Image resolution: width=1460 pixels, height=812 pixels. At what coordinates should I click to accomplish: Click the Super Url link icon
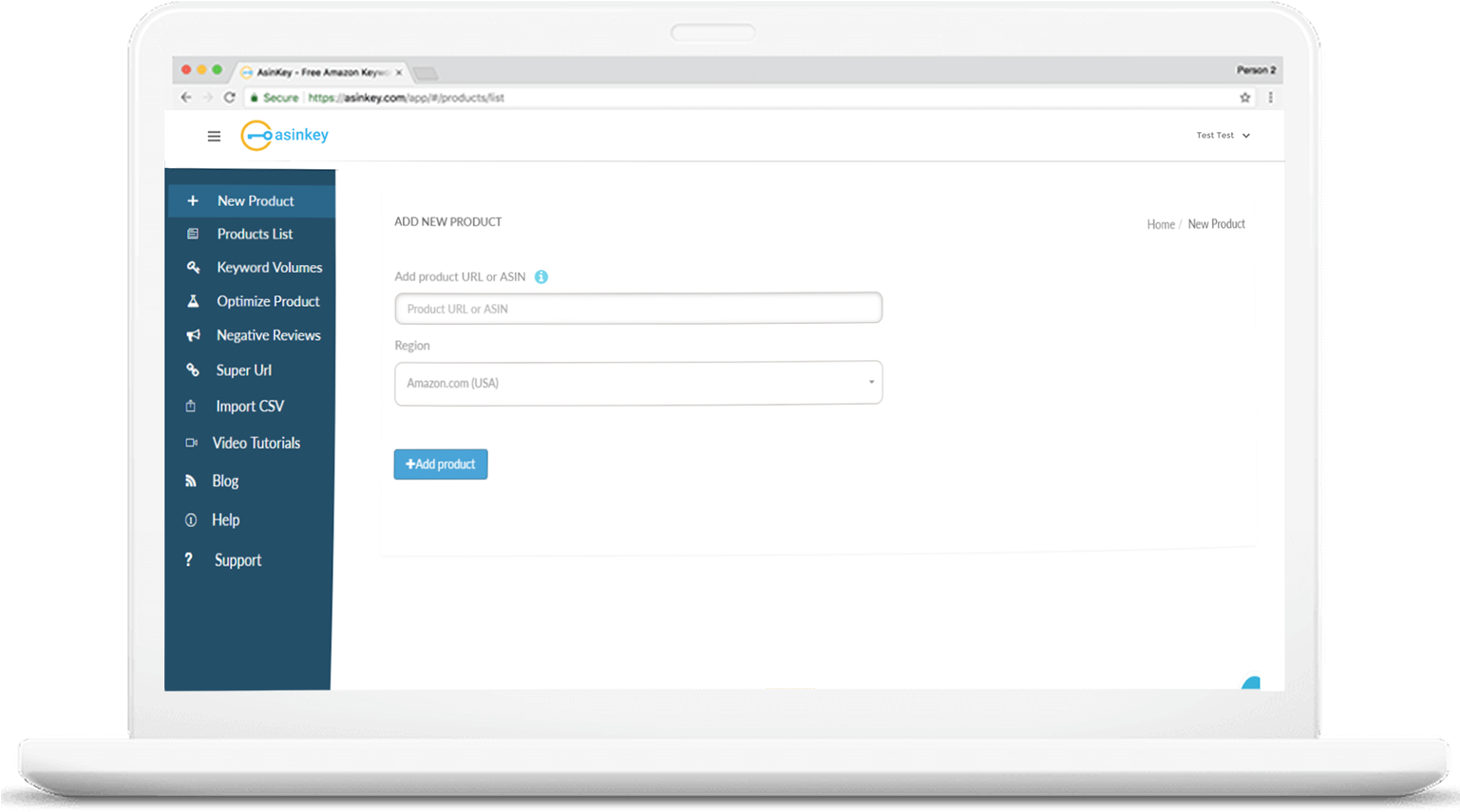(x=193, y=370)
